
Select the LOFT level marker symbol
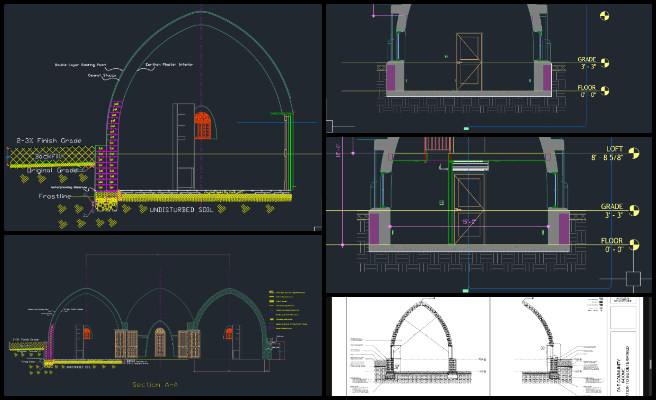point(634,153)
